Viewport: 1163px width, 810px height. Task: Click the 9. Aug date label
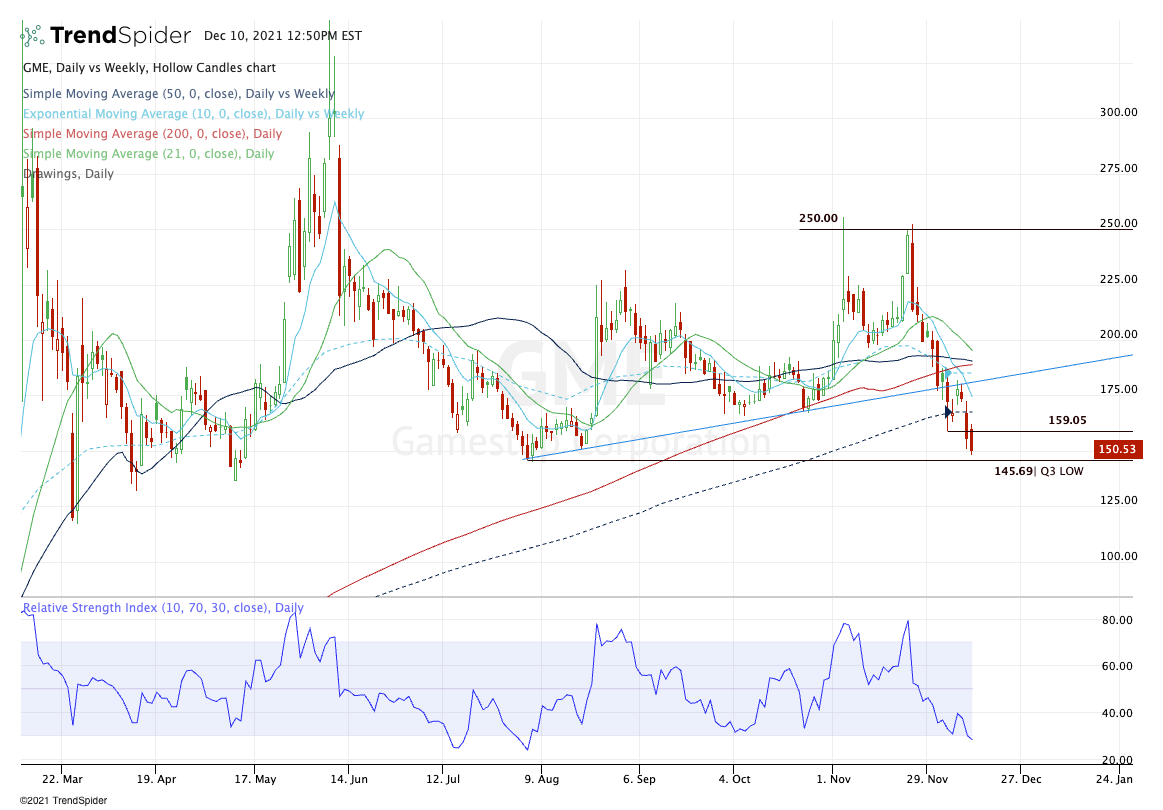point(541,779)
